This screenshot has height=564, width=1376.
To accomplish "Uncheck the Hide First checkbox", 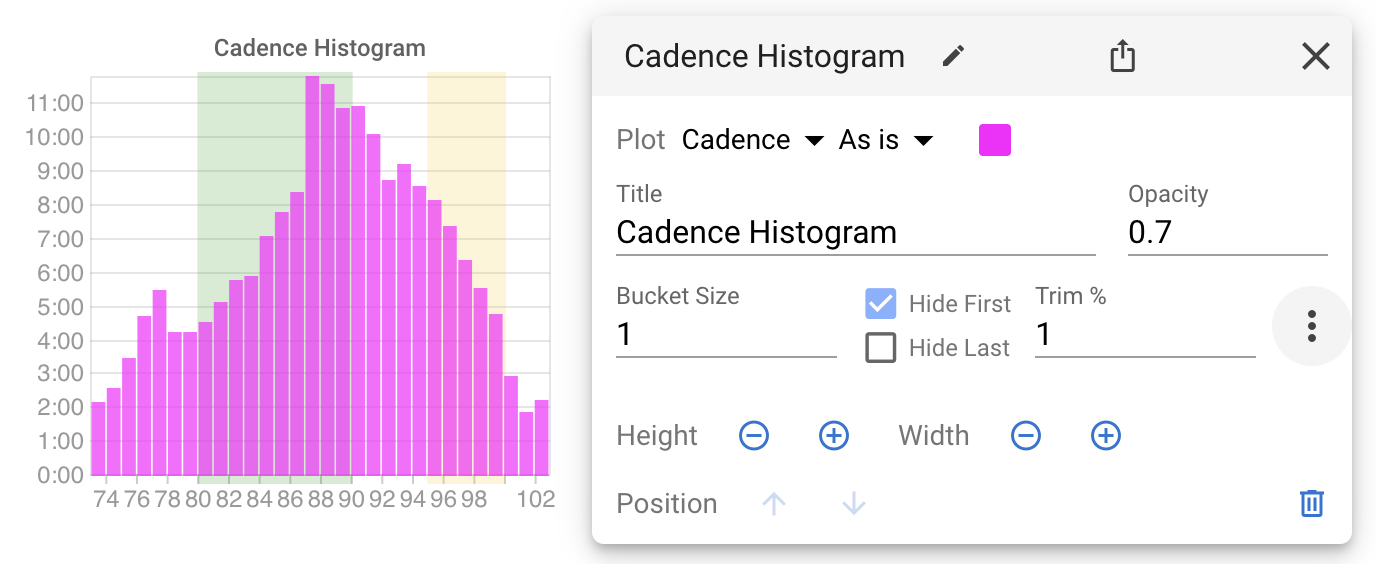I will pos(880,304).
